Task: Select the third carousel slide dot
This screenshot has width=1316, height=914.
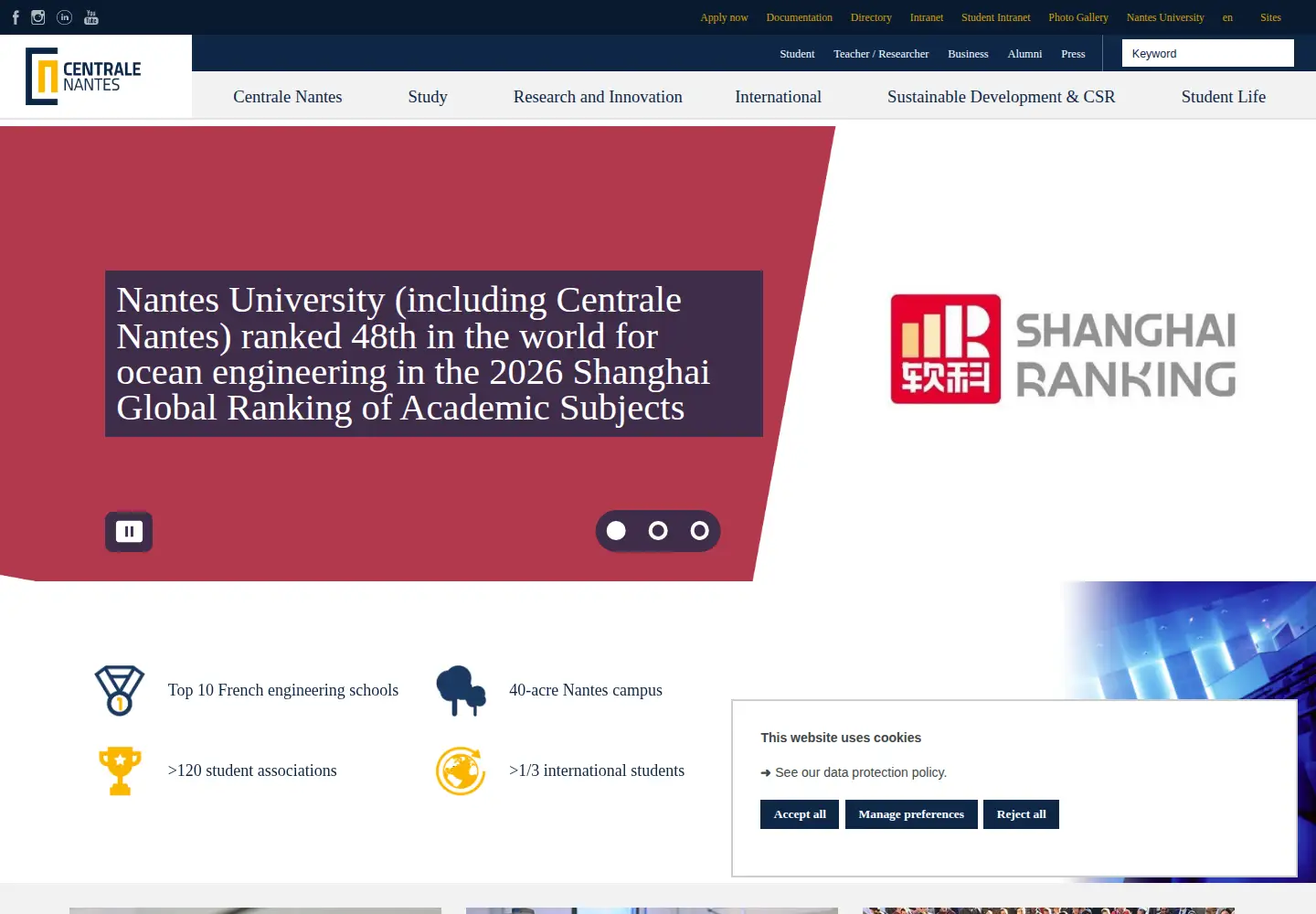Action: click(700, 531)
